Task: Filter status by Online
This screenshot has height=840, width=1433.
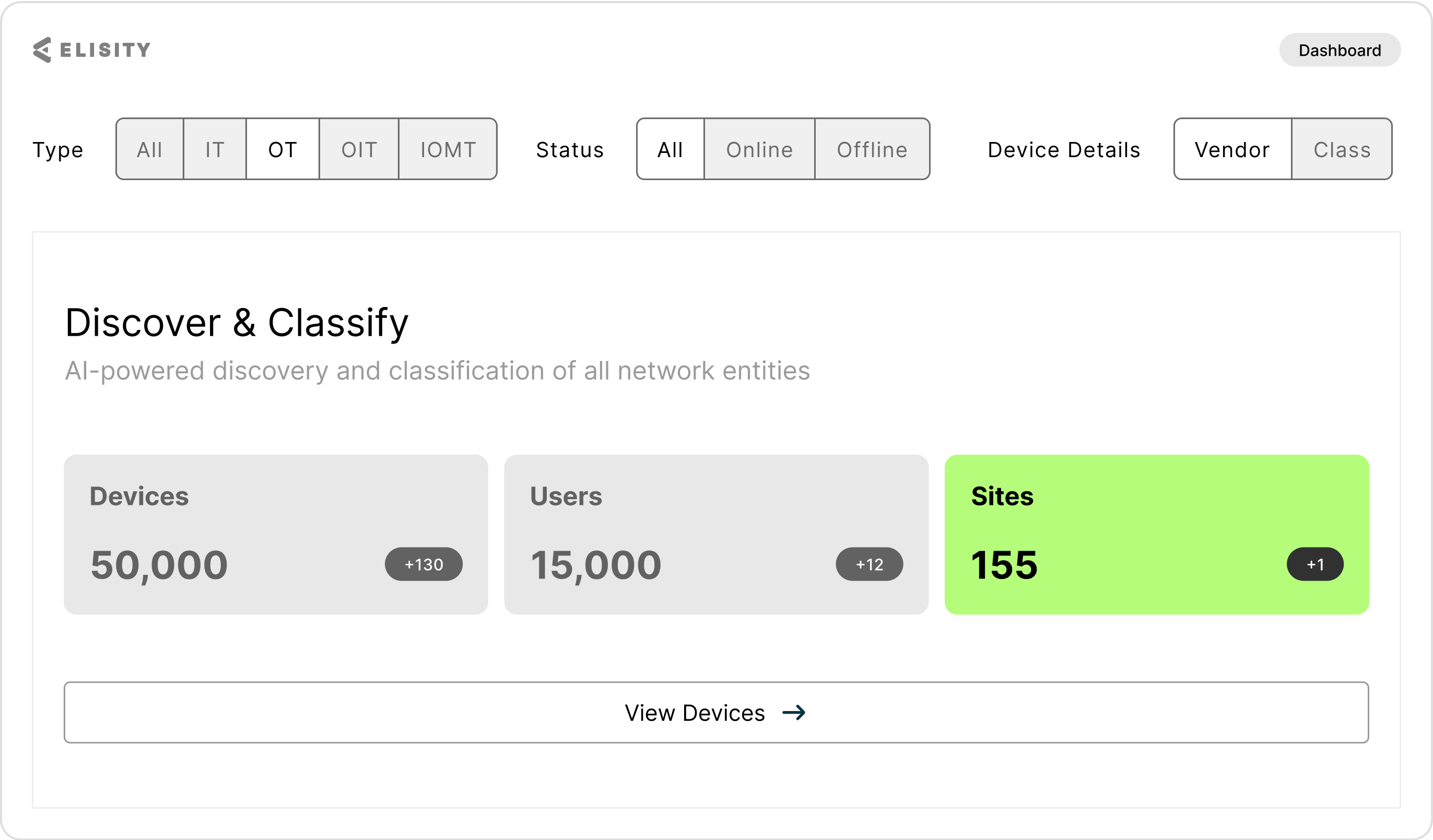Action: (x=760, y=149)
